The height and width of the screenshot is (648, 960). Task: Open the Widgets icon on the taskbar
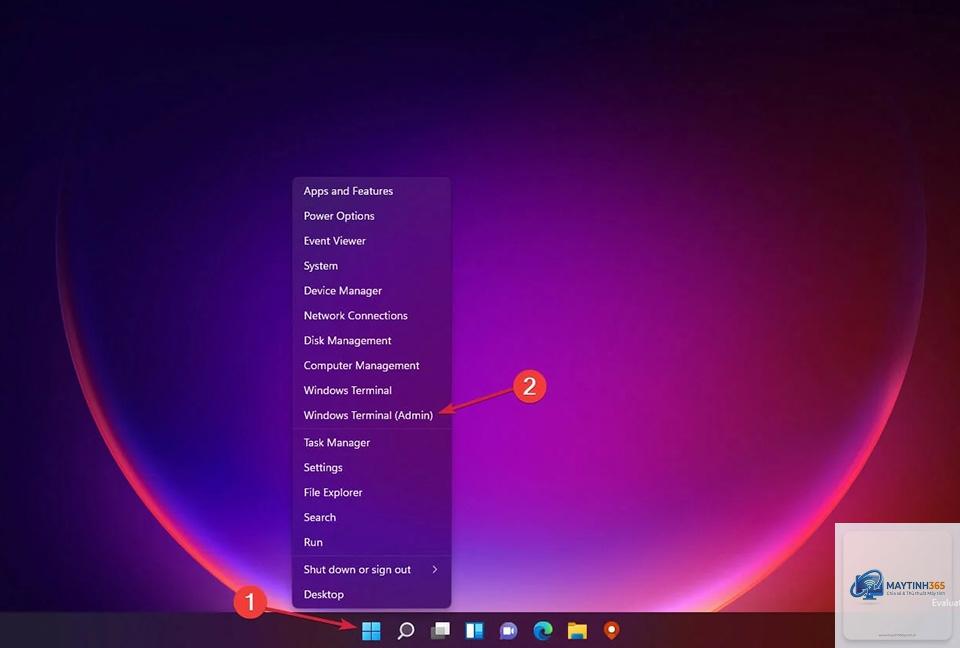(474, 630)
